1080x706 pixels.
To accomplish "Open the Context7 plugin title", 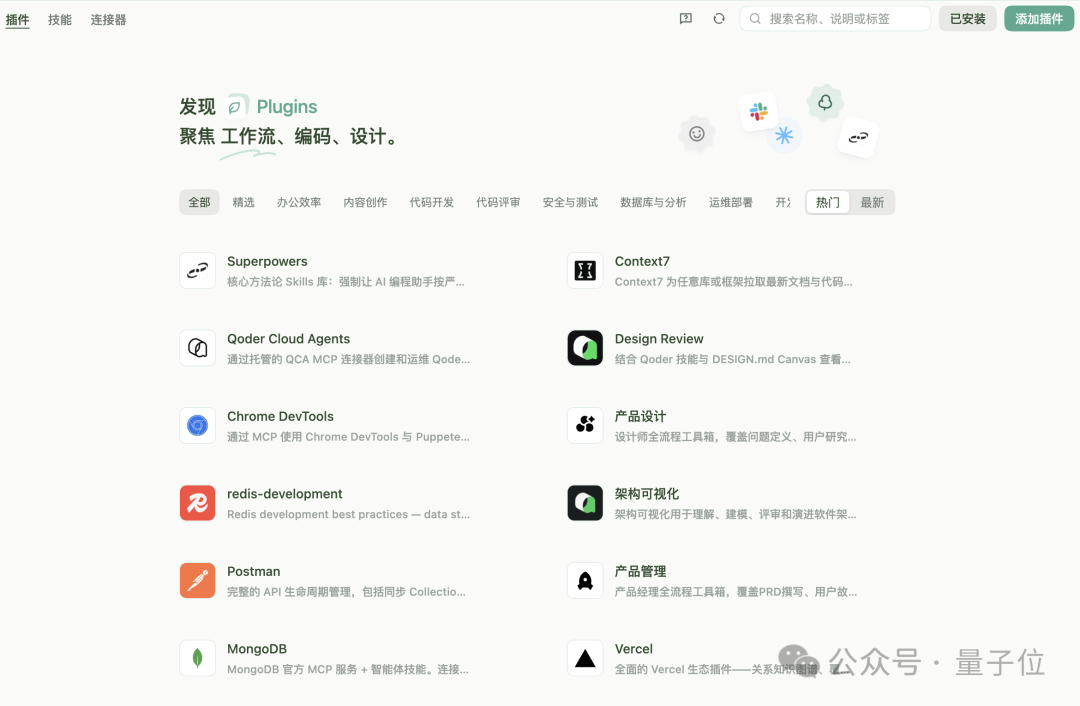I will point(642,262).
